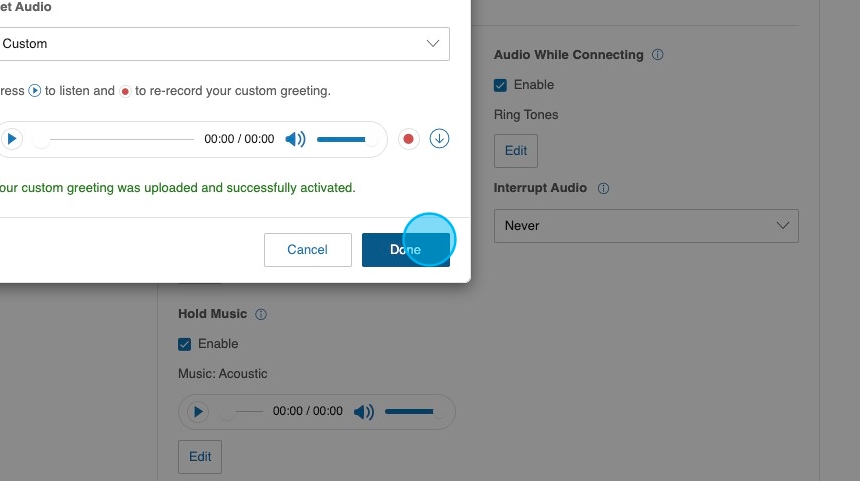This screenshot has height=481, width=860.
Task: Mute the custom greeting speaker icon
Action: (x=295, y=139)
